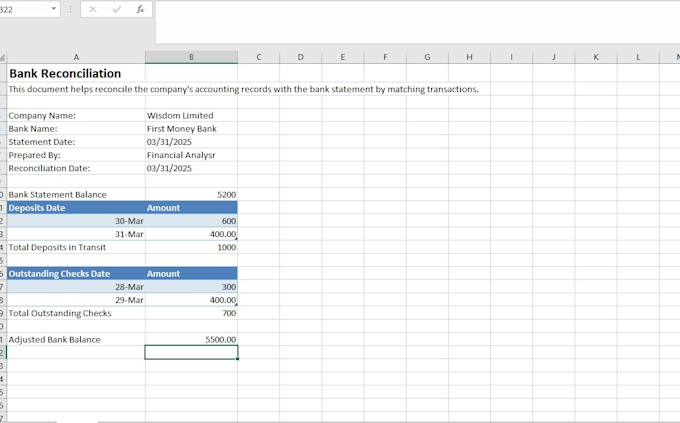Select the 'First Money Bank' cell
This screenshot has width=680, height=423.
[191, 129]
